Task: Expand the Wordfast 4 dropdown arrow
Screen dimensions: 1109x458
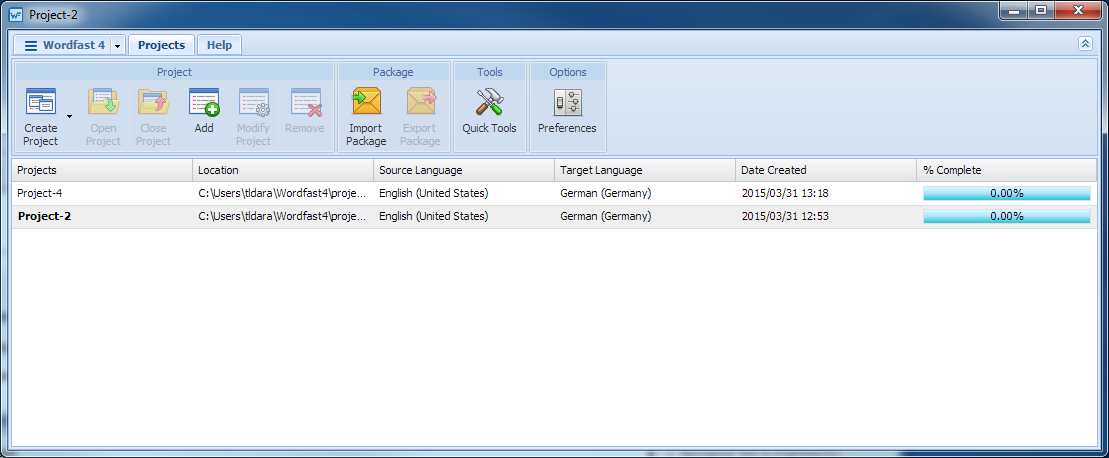Action: 117,45
